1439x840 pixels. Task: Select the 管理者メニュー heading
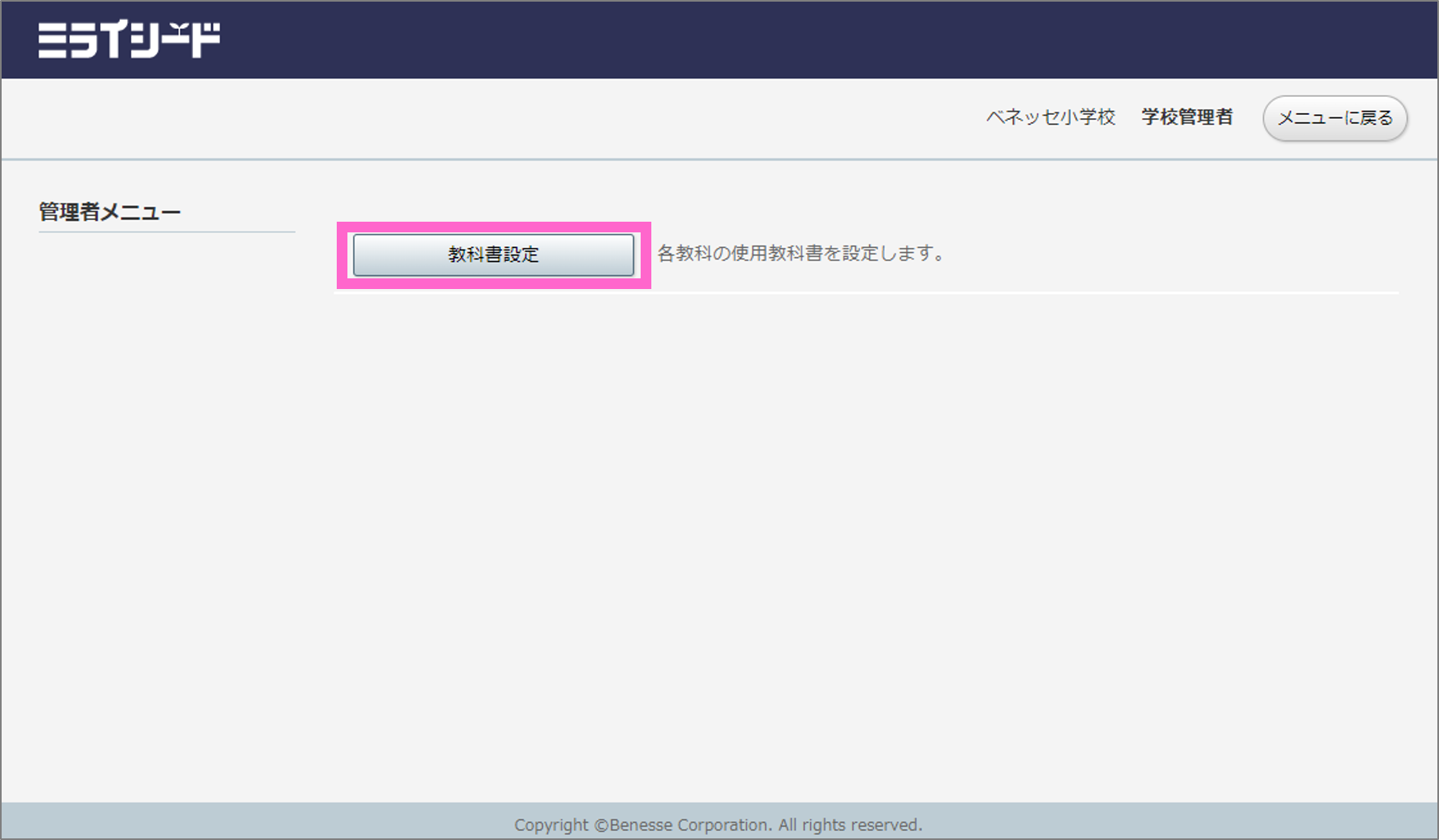coord(109,213)
